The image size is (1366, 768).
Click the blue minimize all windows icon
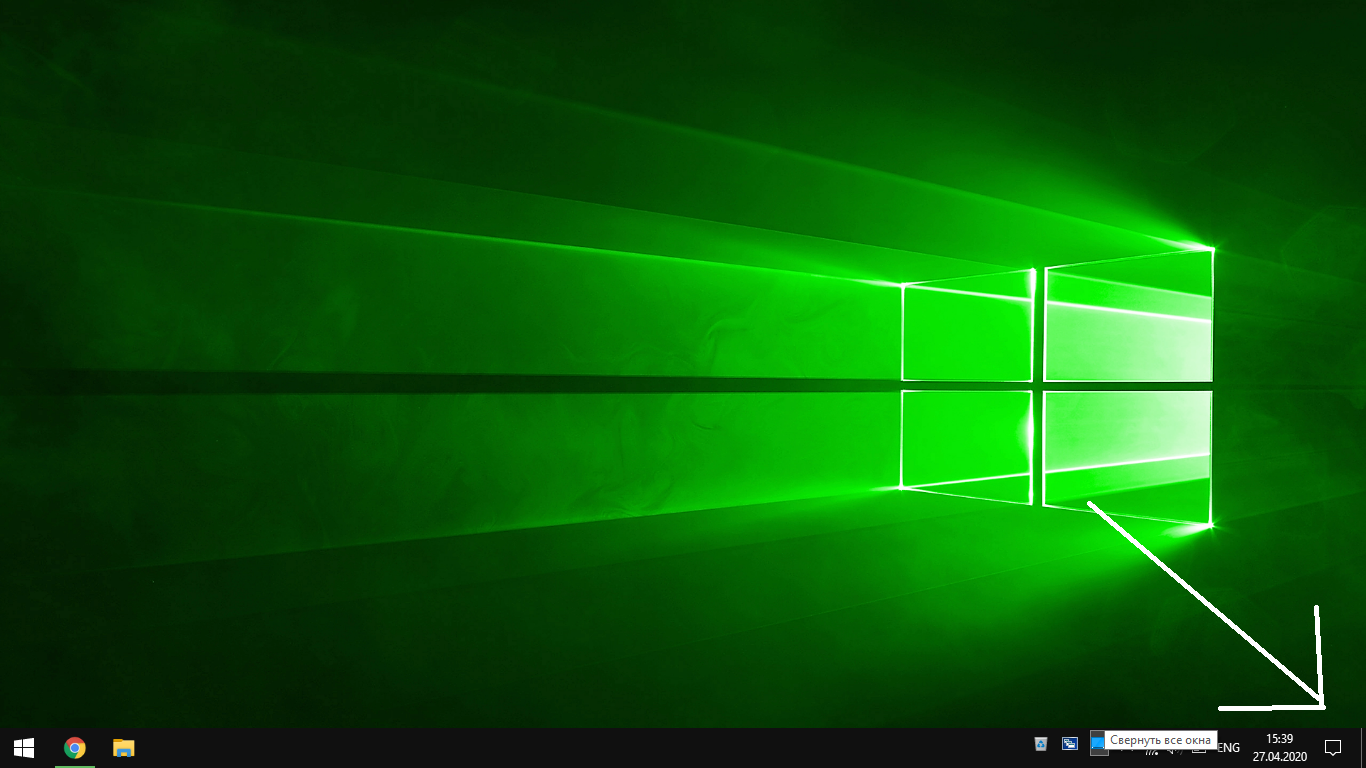(1098, 742)
